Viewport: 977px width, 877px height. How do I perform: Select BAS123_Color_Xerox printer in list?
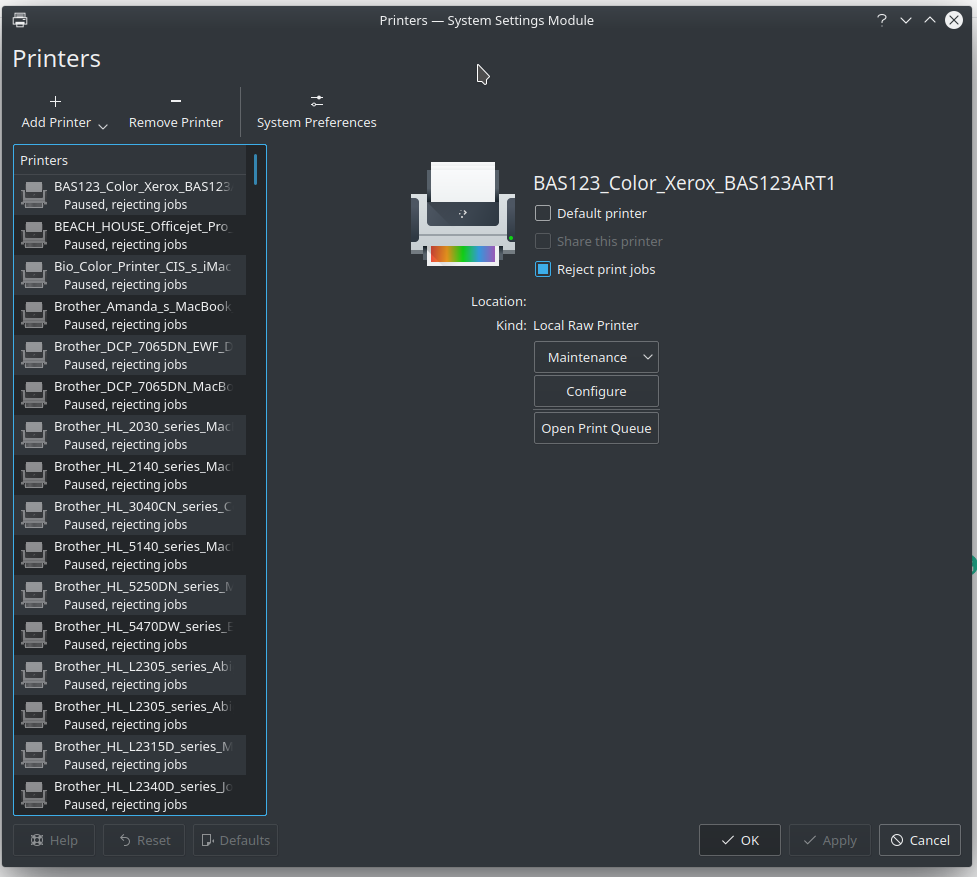tap(130, 195)
